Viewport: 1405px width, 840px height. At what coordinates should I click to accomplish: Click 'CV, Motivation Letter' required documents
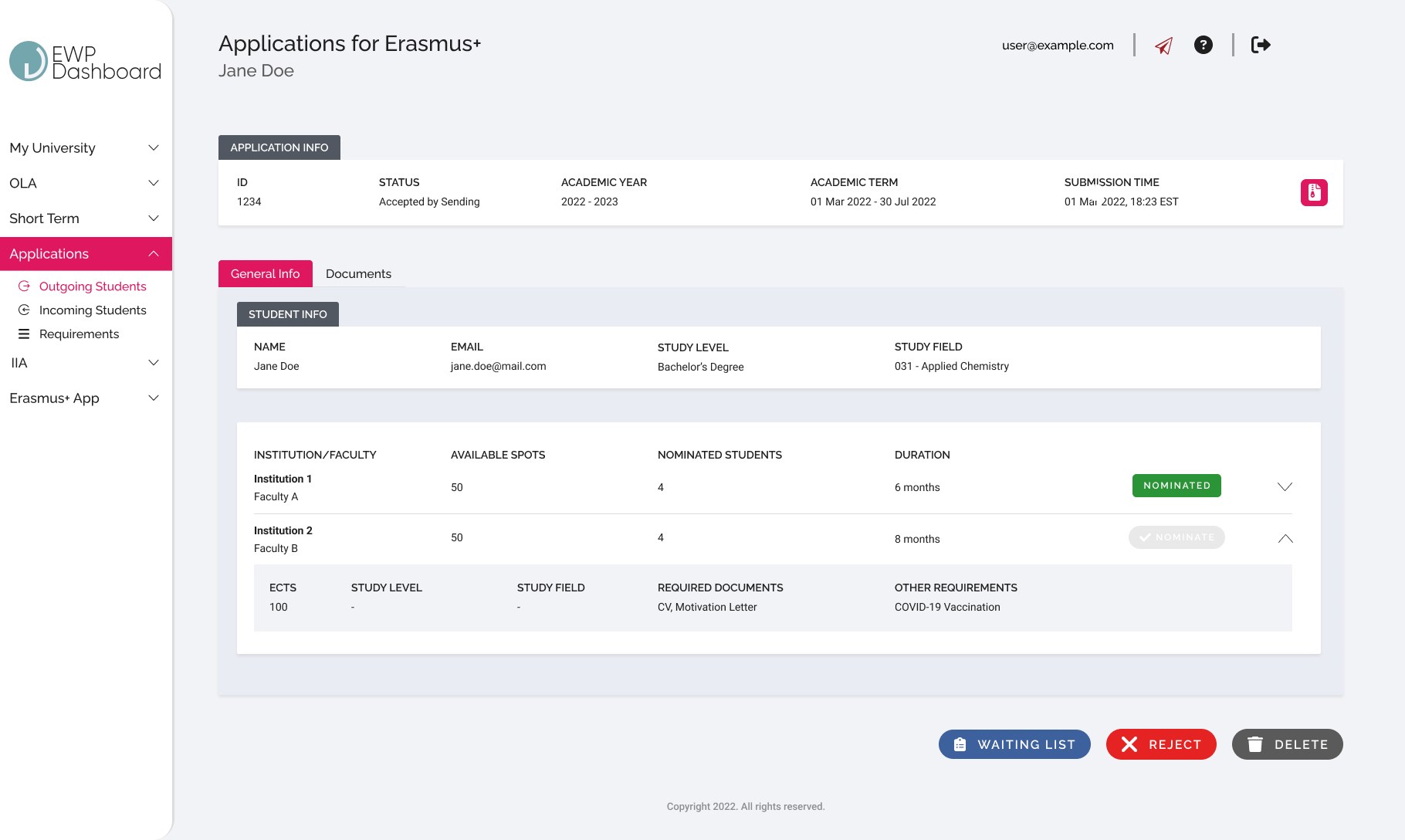pos(707,607)
